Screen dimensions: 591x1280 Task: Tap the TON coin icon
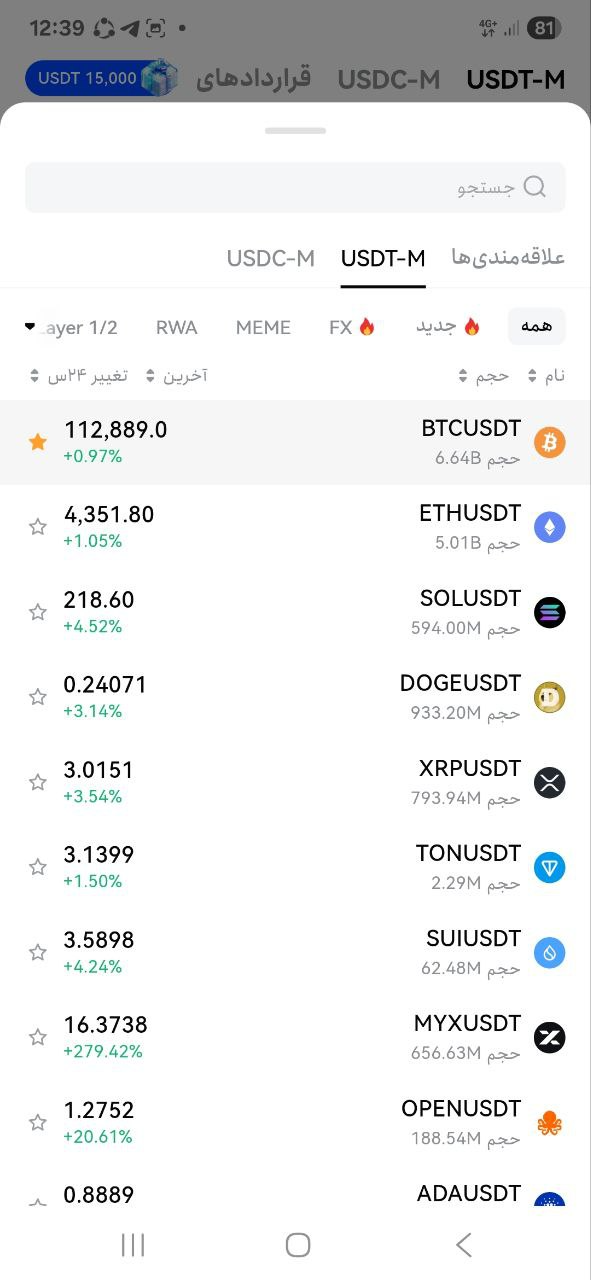pos(549,867)
